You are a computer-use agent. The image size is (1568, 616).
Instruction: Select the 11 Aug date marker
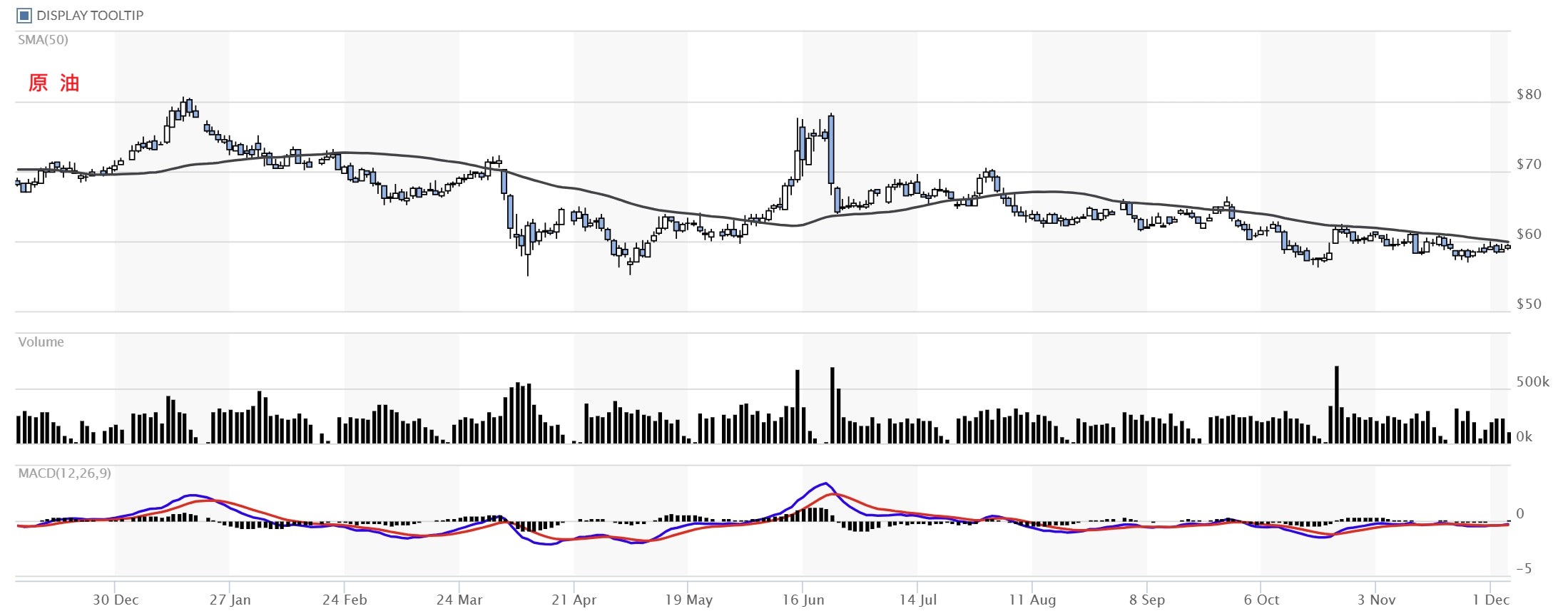1032,600
